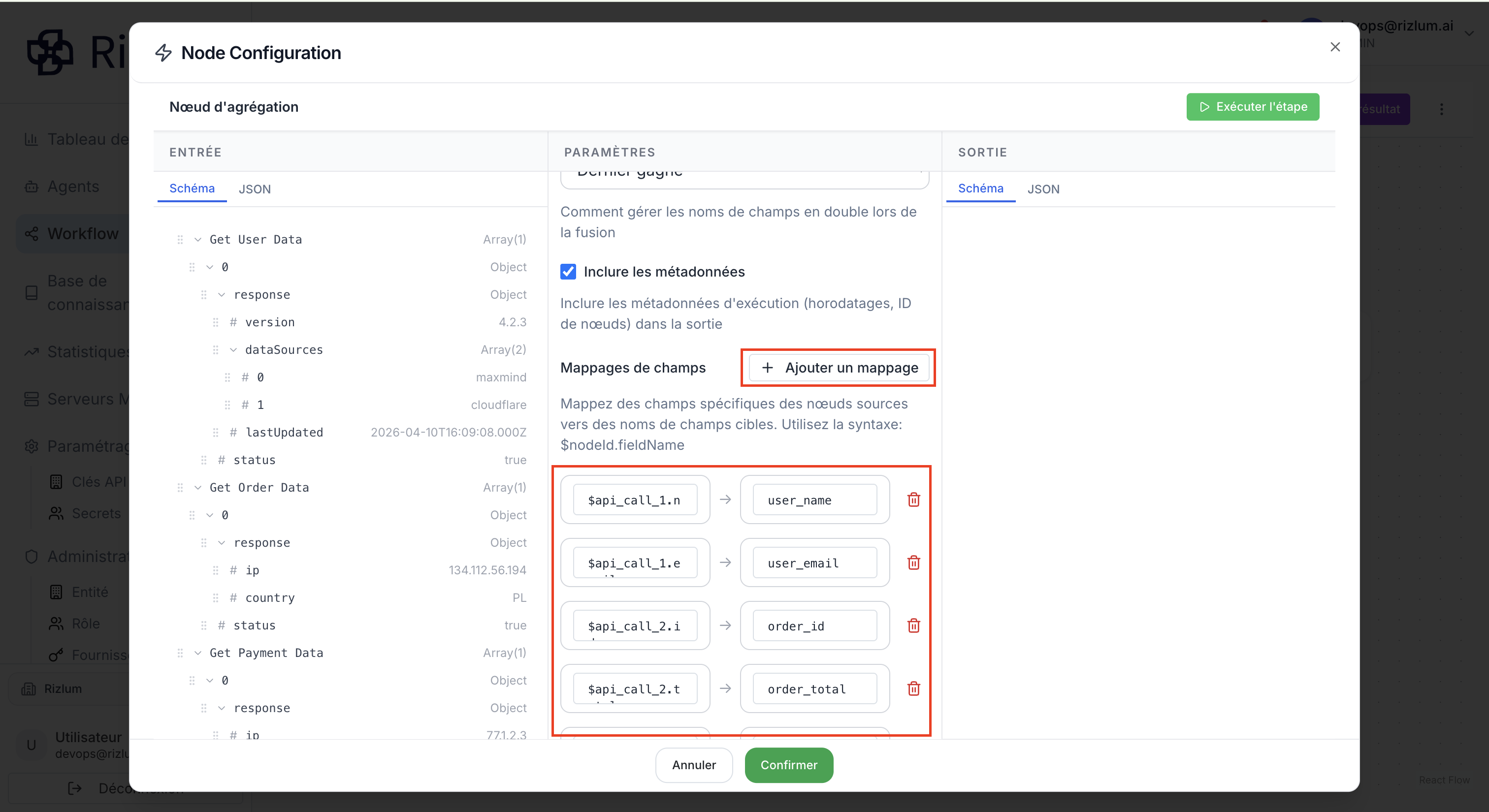Collapse response under Get Order Data
Image resolution: width=1489 pixels, height=812 pixels.
coord(222,542)
